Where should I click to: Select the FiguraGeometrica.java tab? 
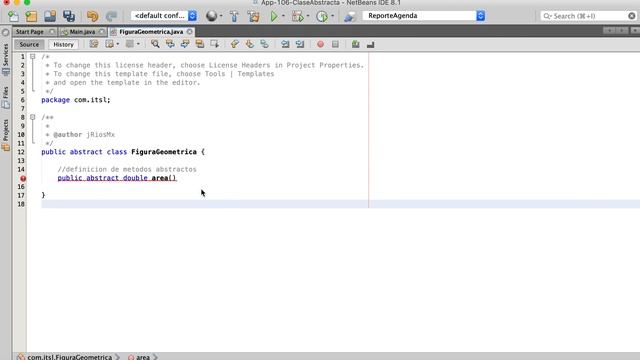pos(151,31)
